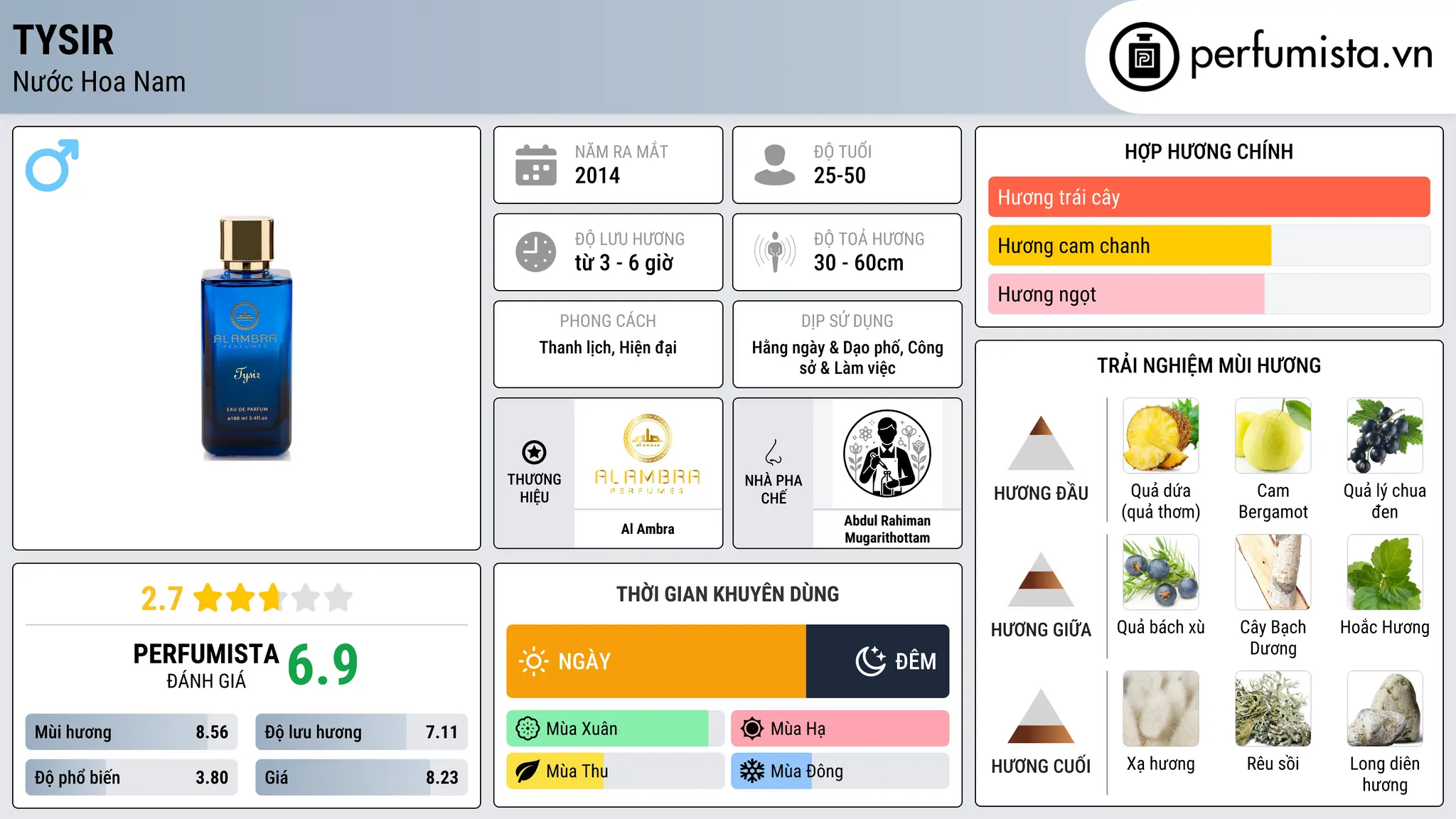Viewport: 1456px width, 819px height.
Task: Click the Hương trái cây accord bar
Action: click(x=1209, y=197)
